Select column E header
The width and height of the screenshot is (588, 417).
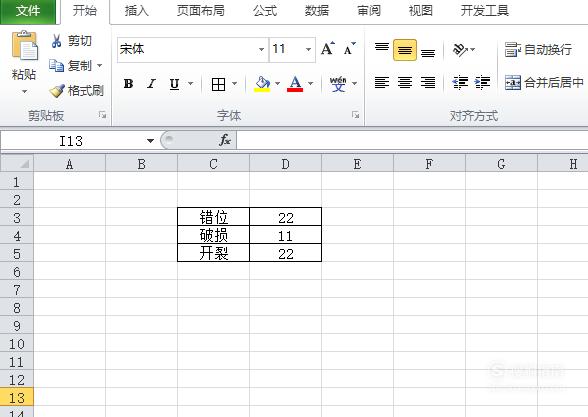click(x=357, y=164)
